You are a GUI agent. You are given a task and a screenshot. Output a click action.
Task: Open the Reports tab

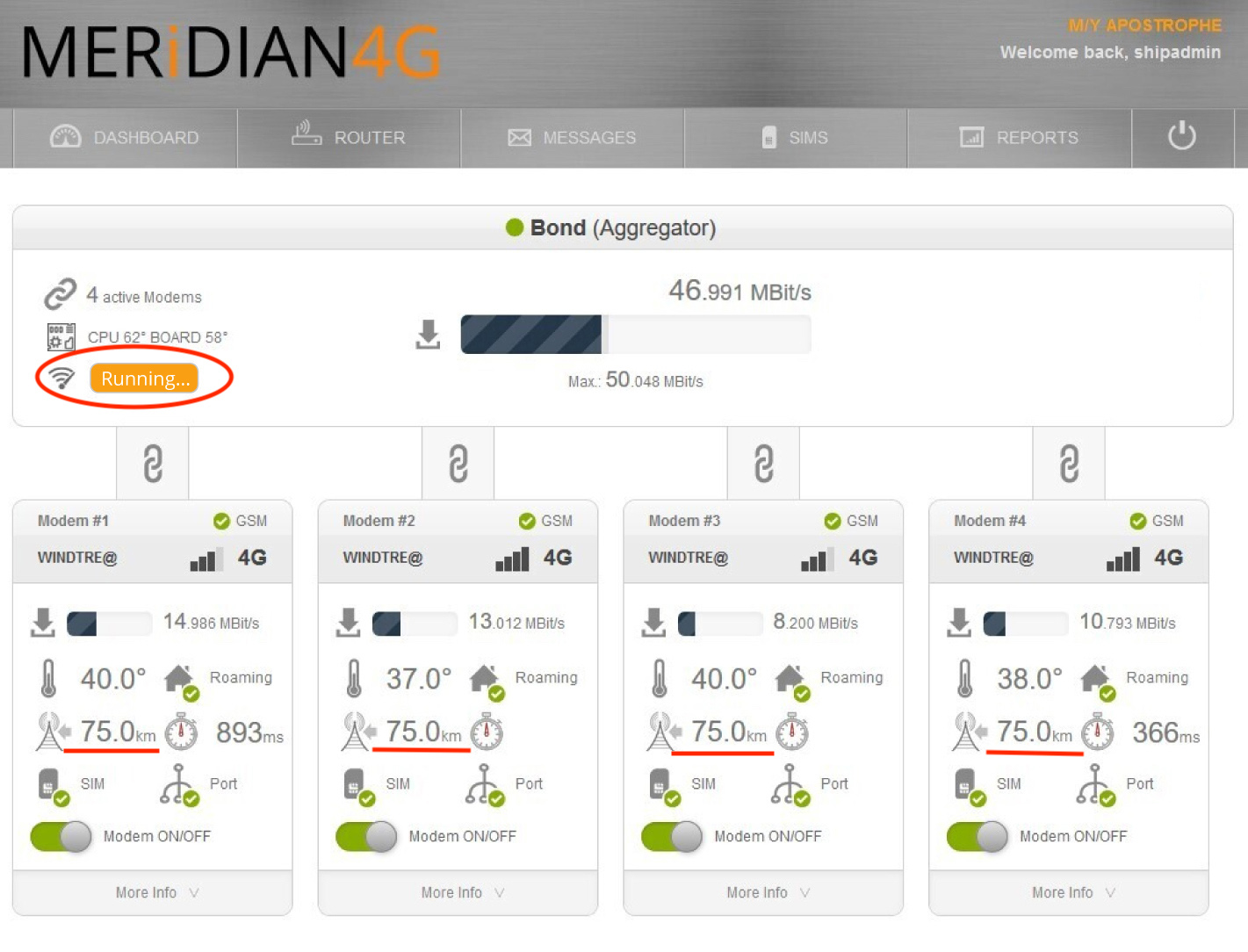point(1019,138)
